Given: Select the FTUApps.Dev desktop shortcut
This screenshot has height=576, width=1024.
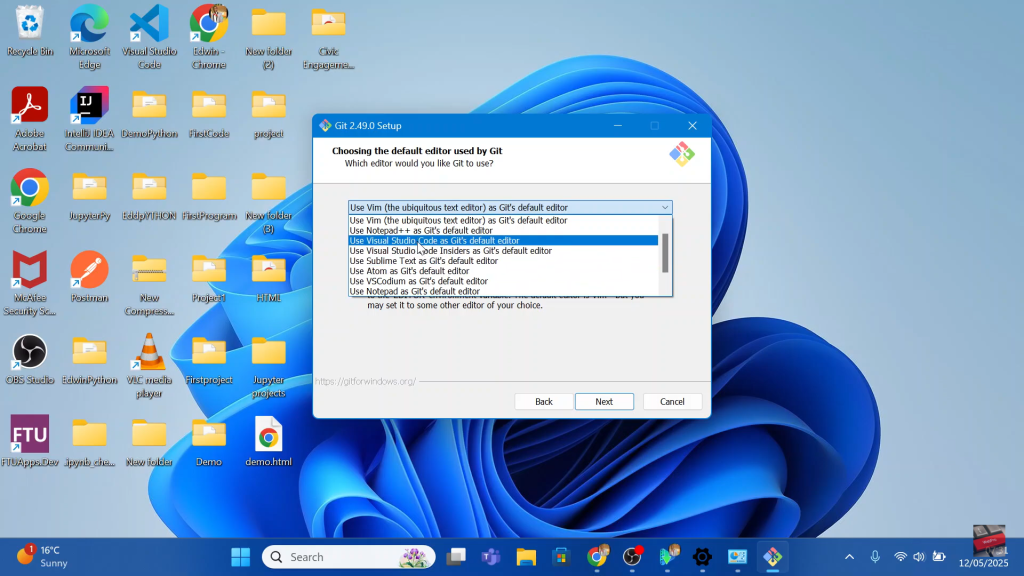Looking at the screenshot, I should (29, 441).
